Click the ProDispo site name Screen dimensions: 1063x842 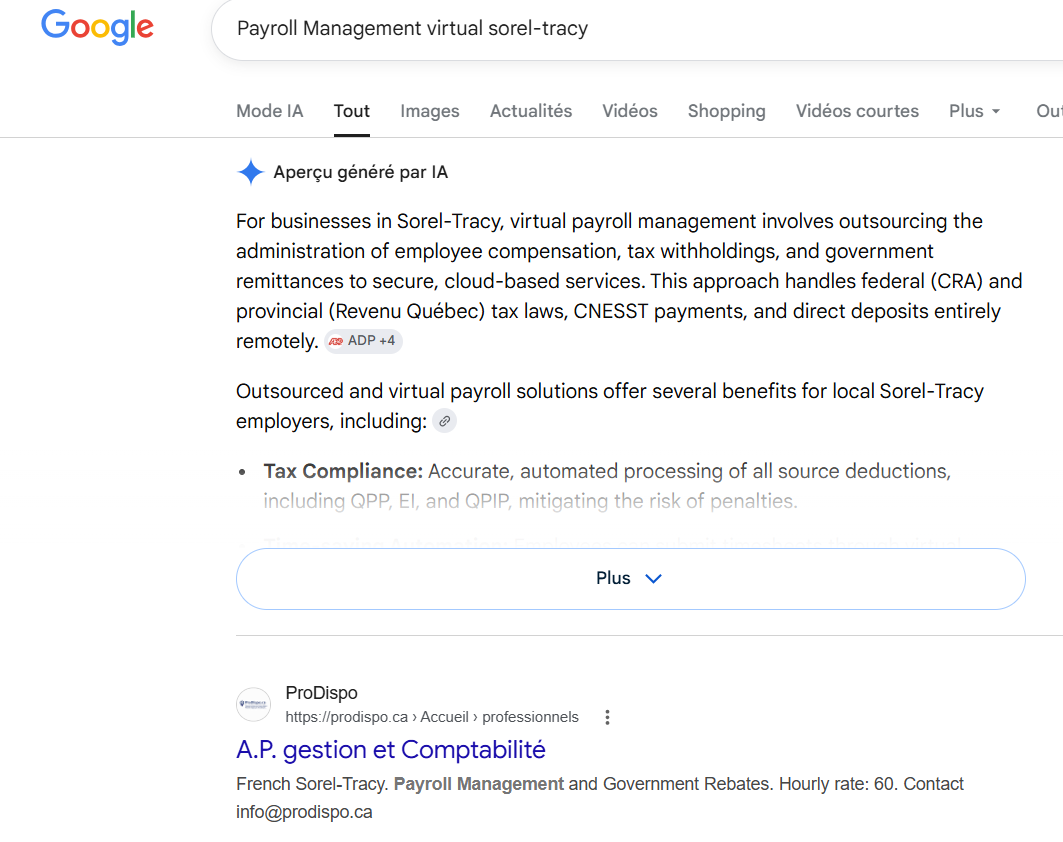point(321,693)
